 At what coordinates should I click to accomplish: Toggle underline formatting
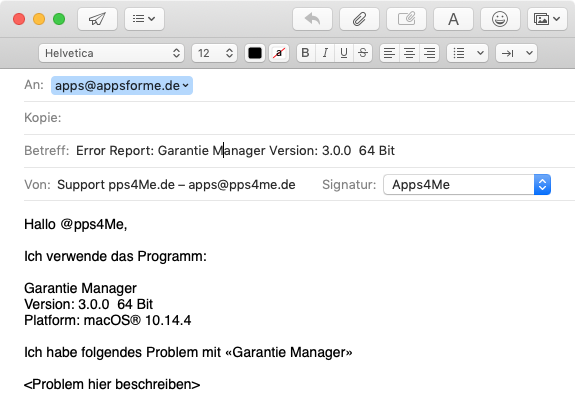pyautogui.click(x=344, y=53)
